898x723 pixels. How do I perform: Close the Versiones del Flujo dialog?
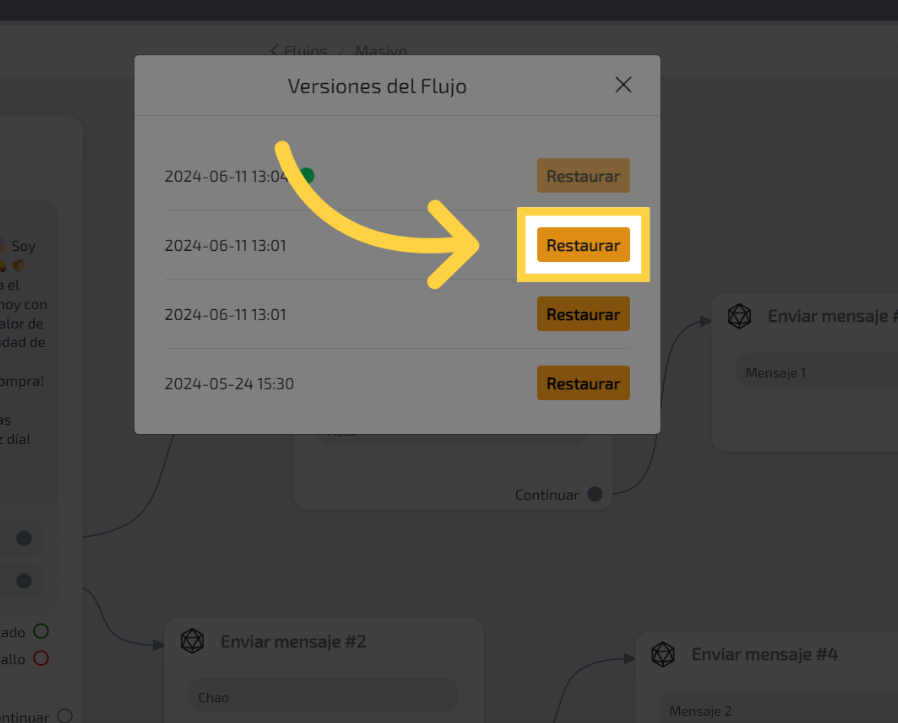[x=623, y=85]
